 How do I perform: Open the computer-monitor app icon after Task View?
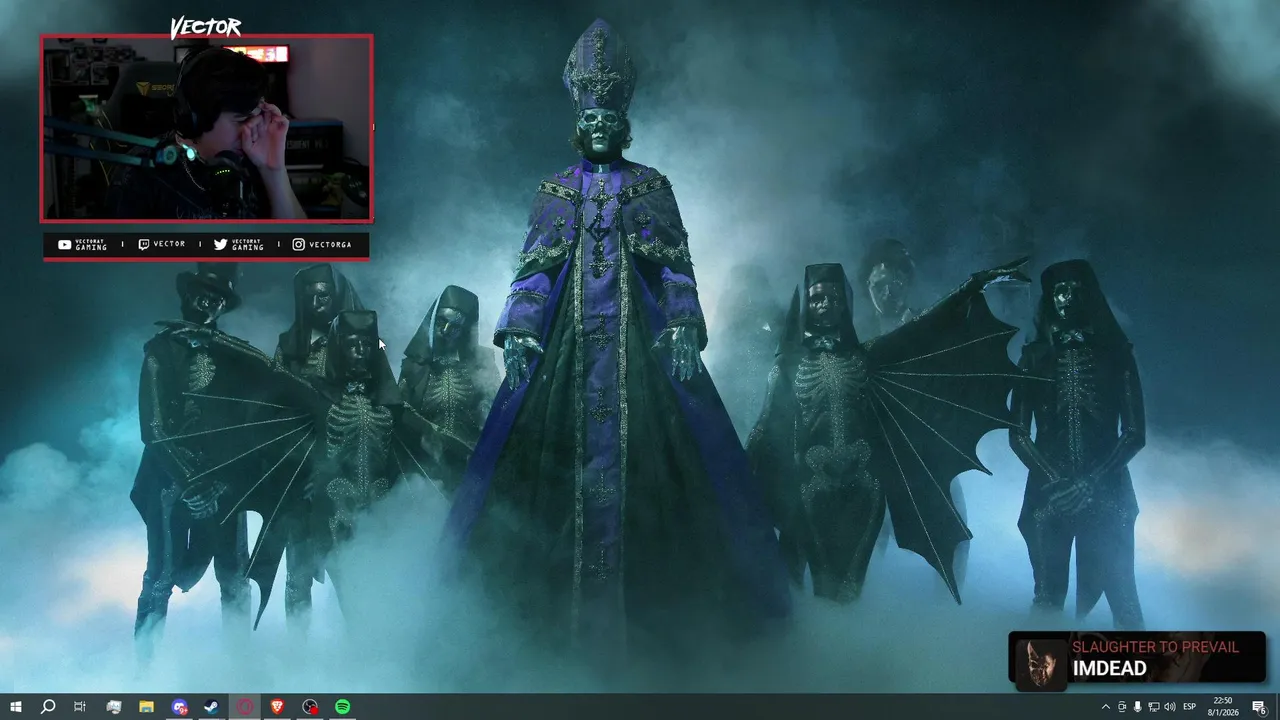114,707
